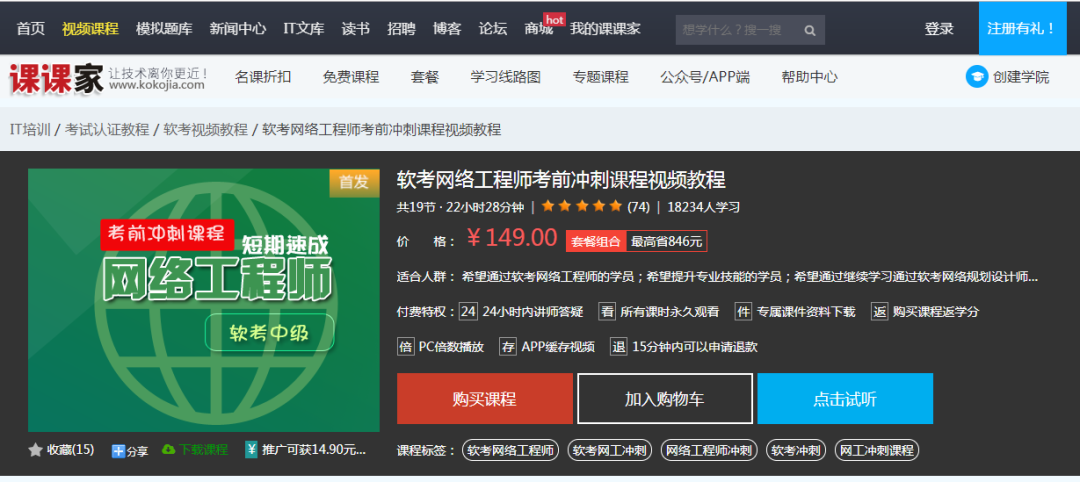Go to 新闻中心 in top navigation

[238, 29]
